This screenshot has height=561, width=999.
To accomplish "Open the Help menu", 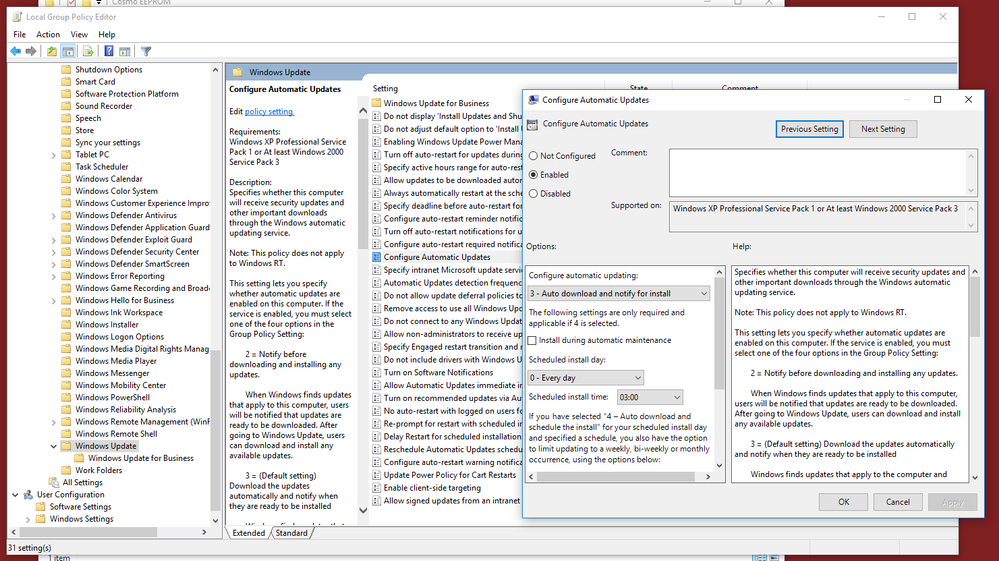I will [106, 34].
